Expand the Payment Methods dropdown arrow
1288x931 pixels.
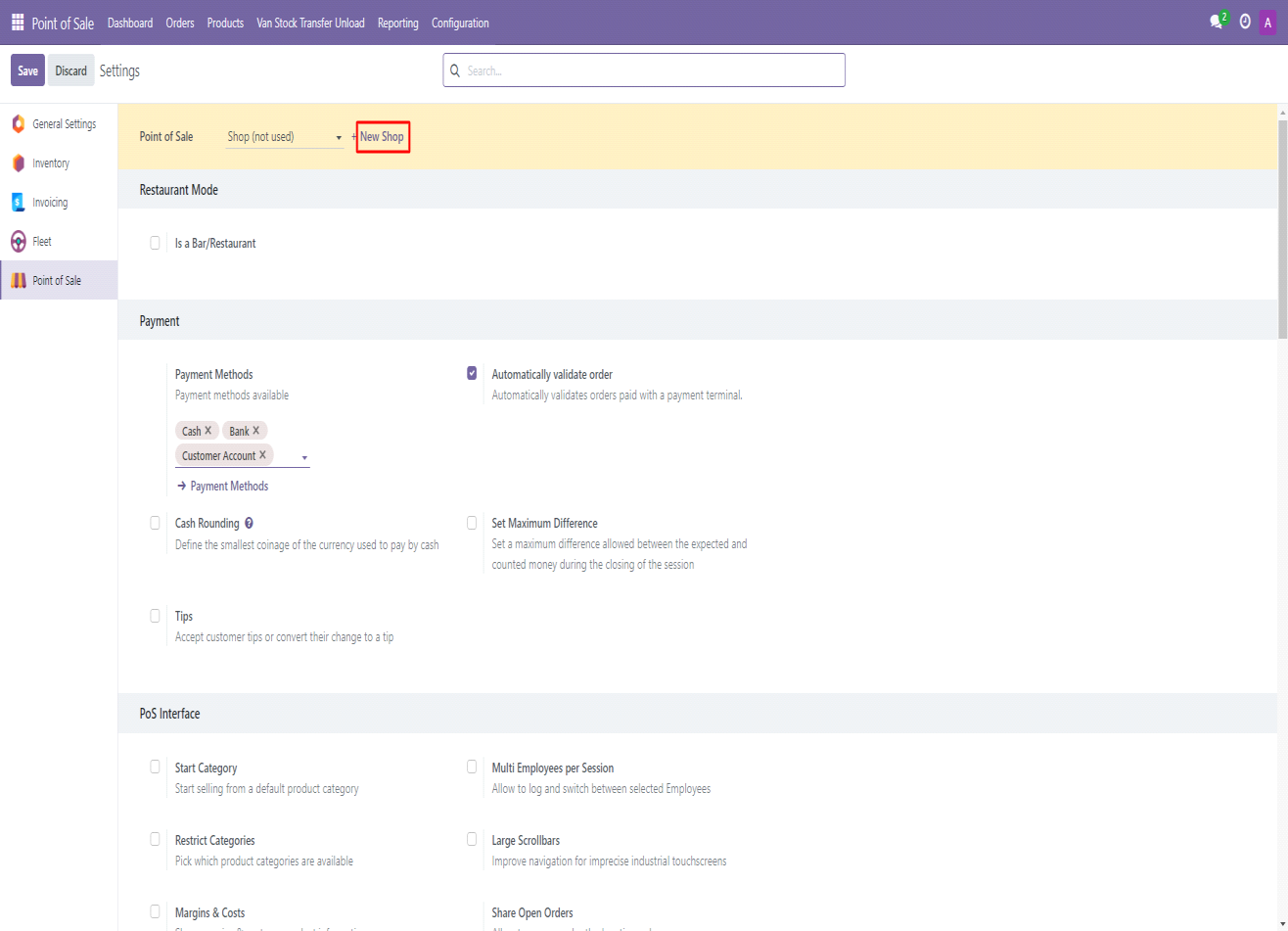(304, 457)
